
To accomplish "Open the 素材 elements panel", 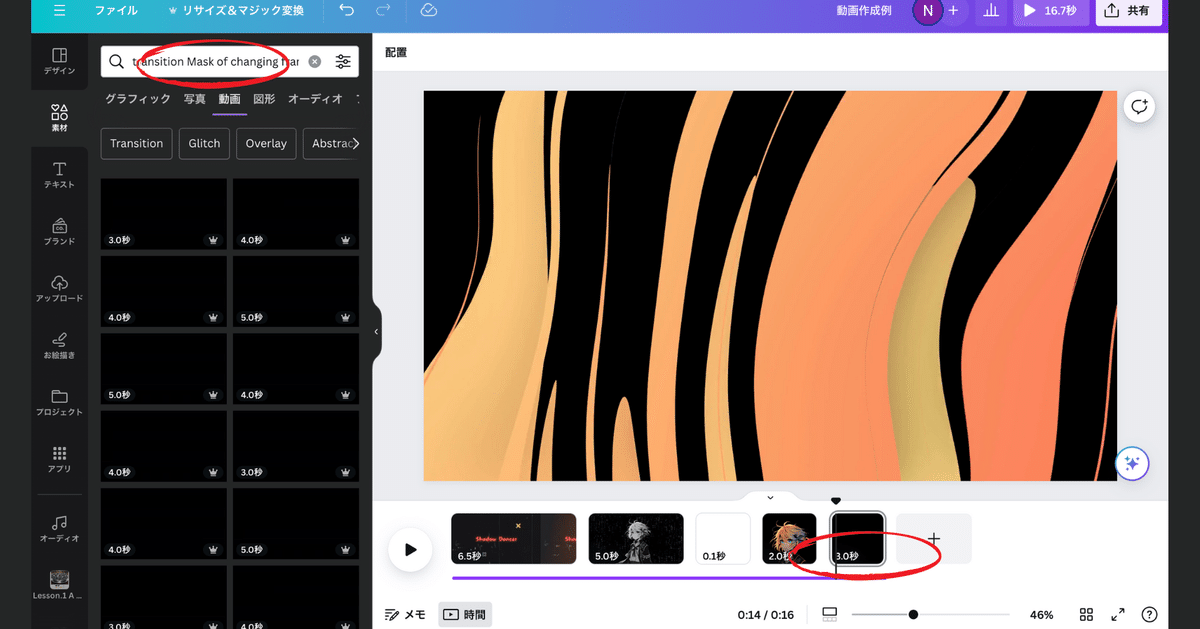I will point(59,118).
